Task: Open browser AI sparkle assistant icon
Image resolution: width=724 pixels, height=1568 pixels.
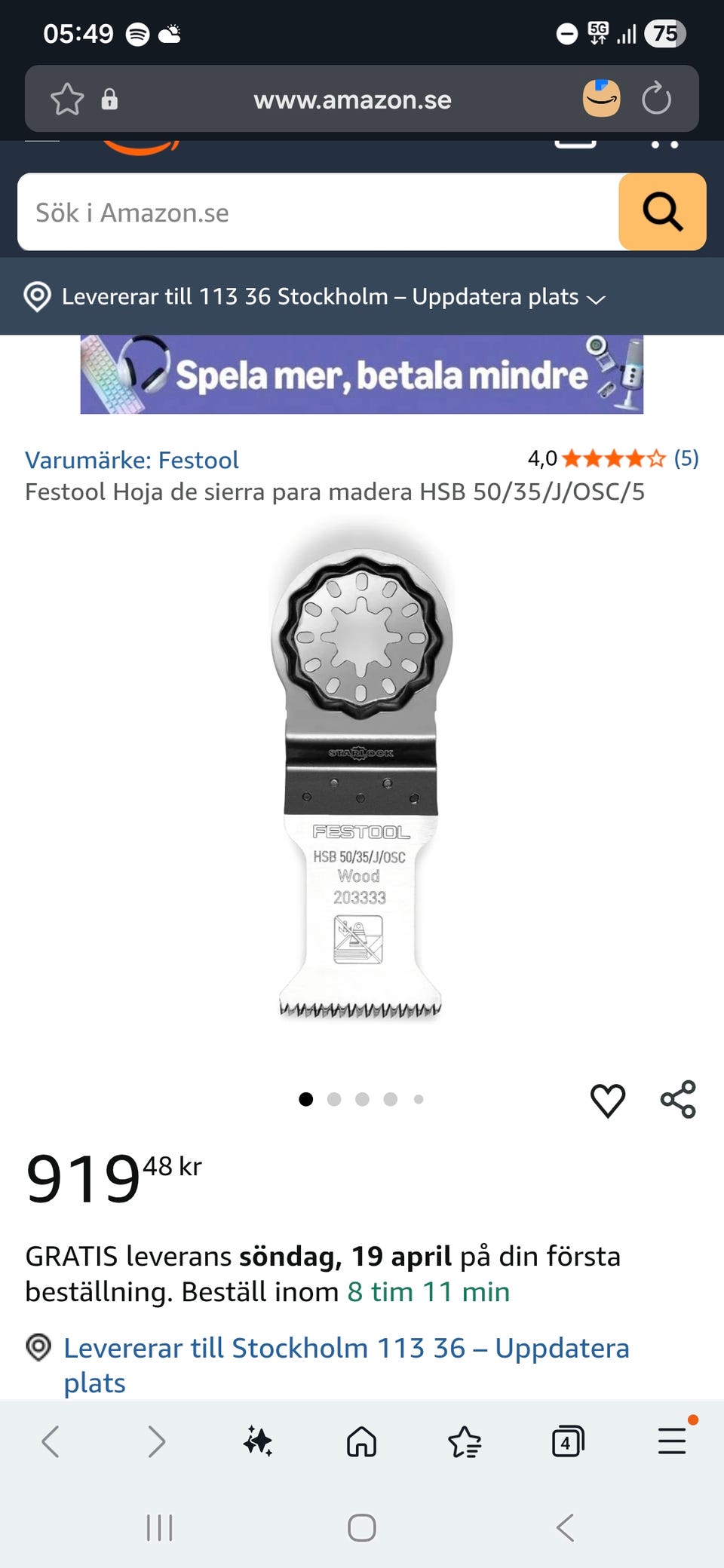Action: click(x=258, y=1441)
